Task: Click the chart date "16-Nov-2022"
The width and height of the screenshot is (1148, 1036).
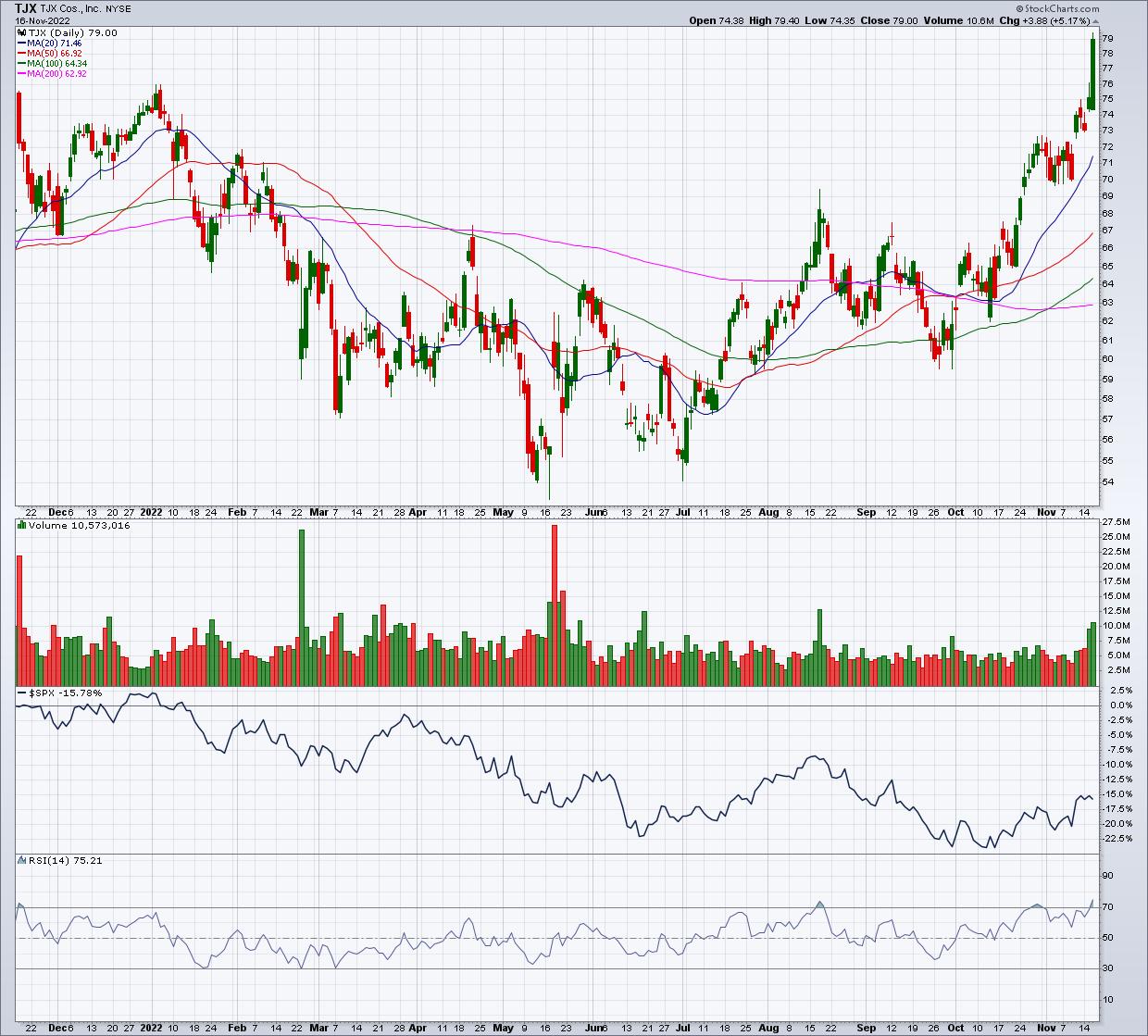Action: click(x=42, y=20)
